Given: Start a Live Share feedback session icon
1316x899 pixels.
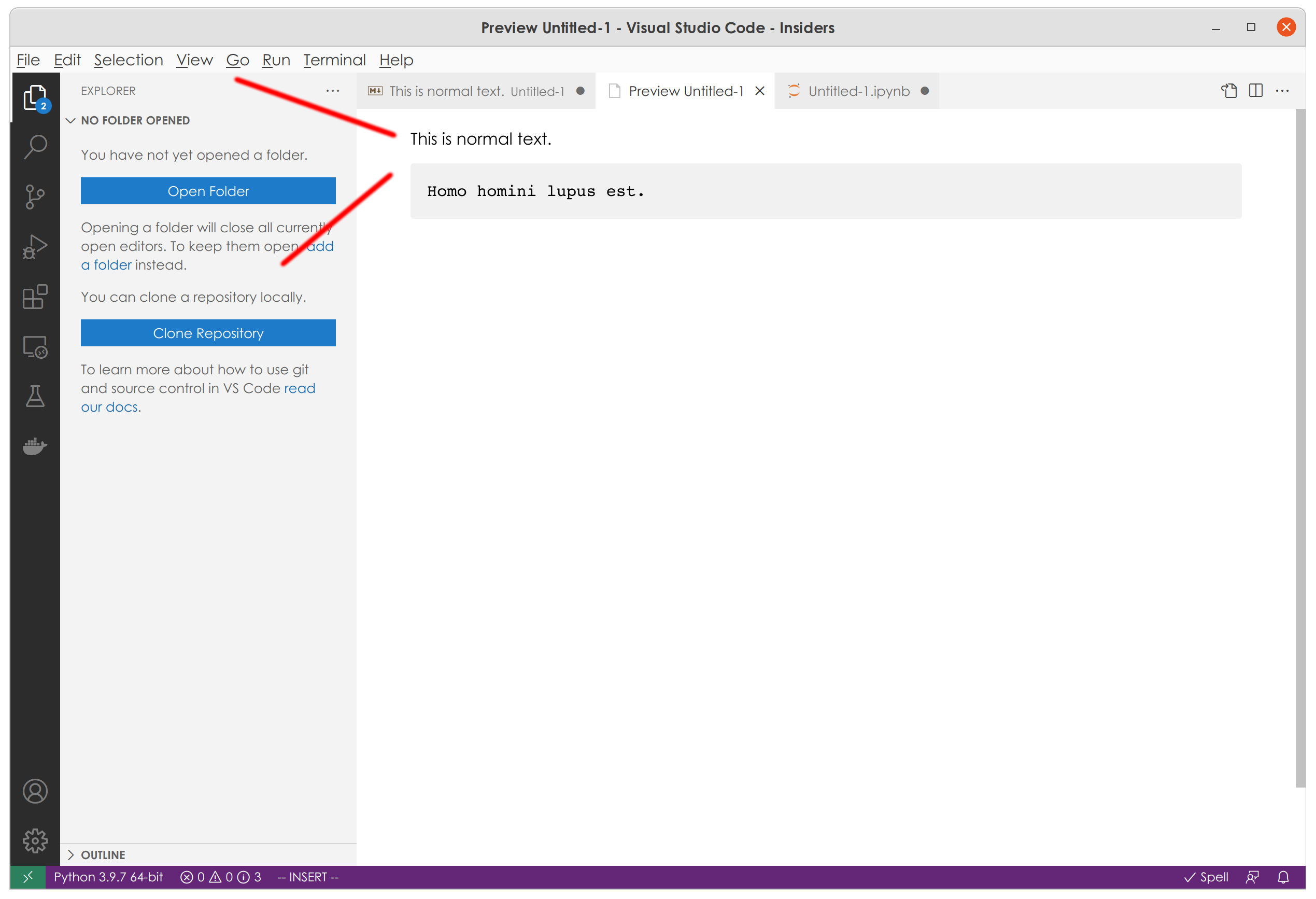Looking at the screenshot, I should point(1251,876).
